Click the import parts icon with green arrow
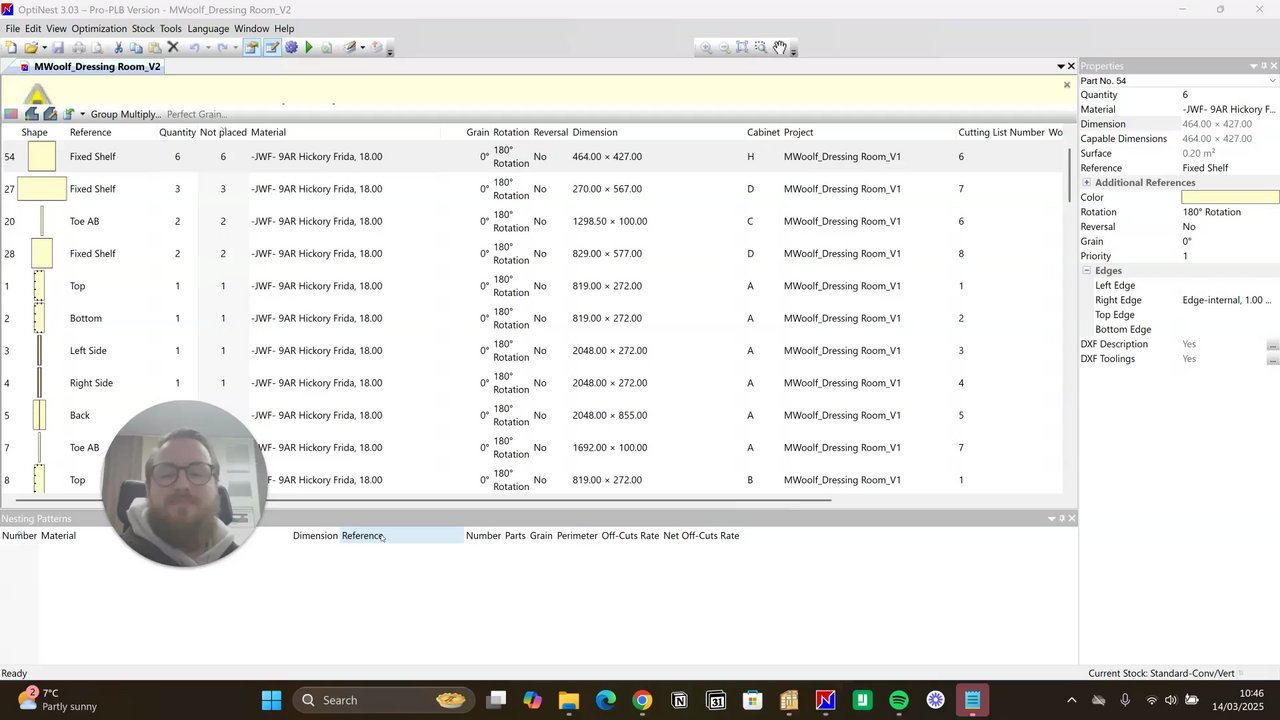Image resolution: width=1280 pixels, height=720 pixels. [68, 114]
